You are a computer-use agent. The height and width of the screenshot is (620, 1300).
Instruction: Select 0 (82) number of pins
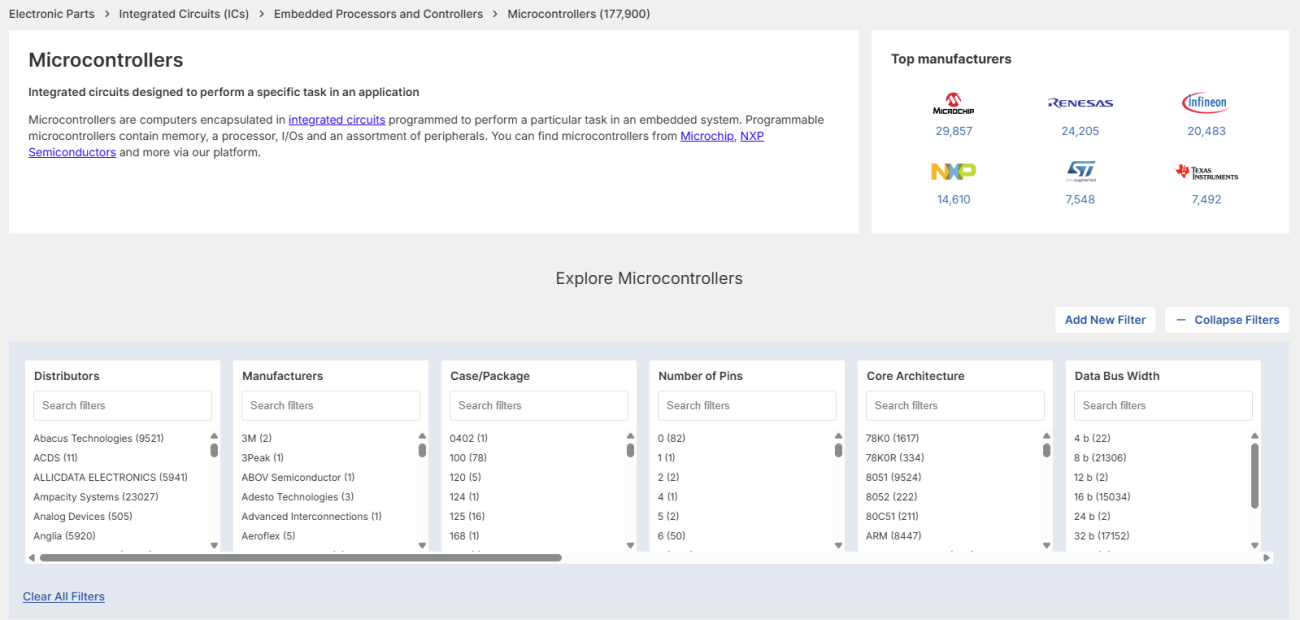[x=672, y=438]
